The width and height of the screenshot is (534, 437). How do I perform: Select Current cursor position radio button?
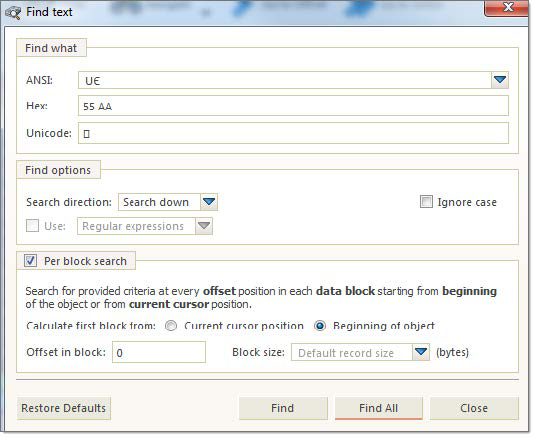[171, 326]
